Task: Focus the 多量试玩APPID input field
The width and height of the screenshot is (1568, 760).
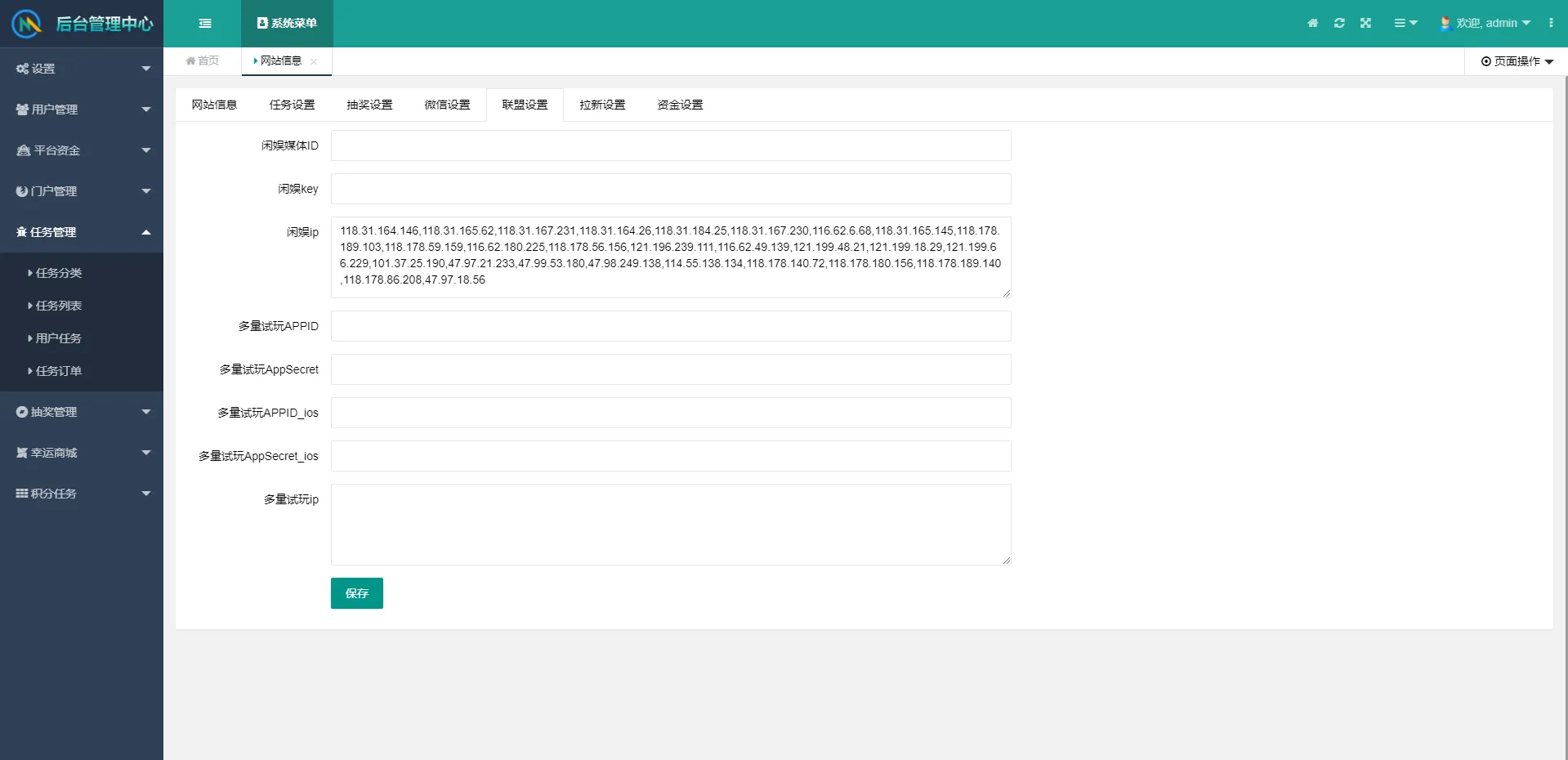Action: [671, 326]
